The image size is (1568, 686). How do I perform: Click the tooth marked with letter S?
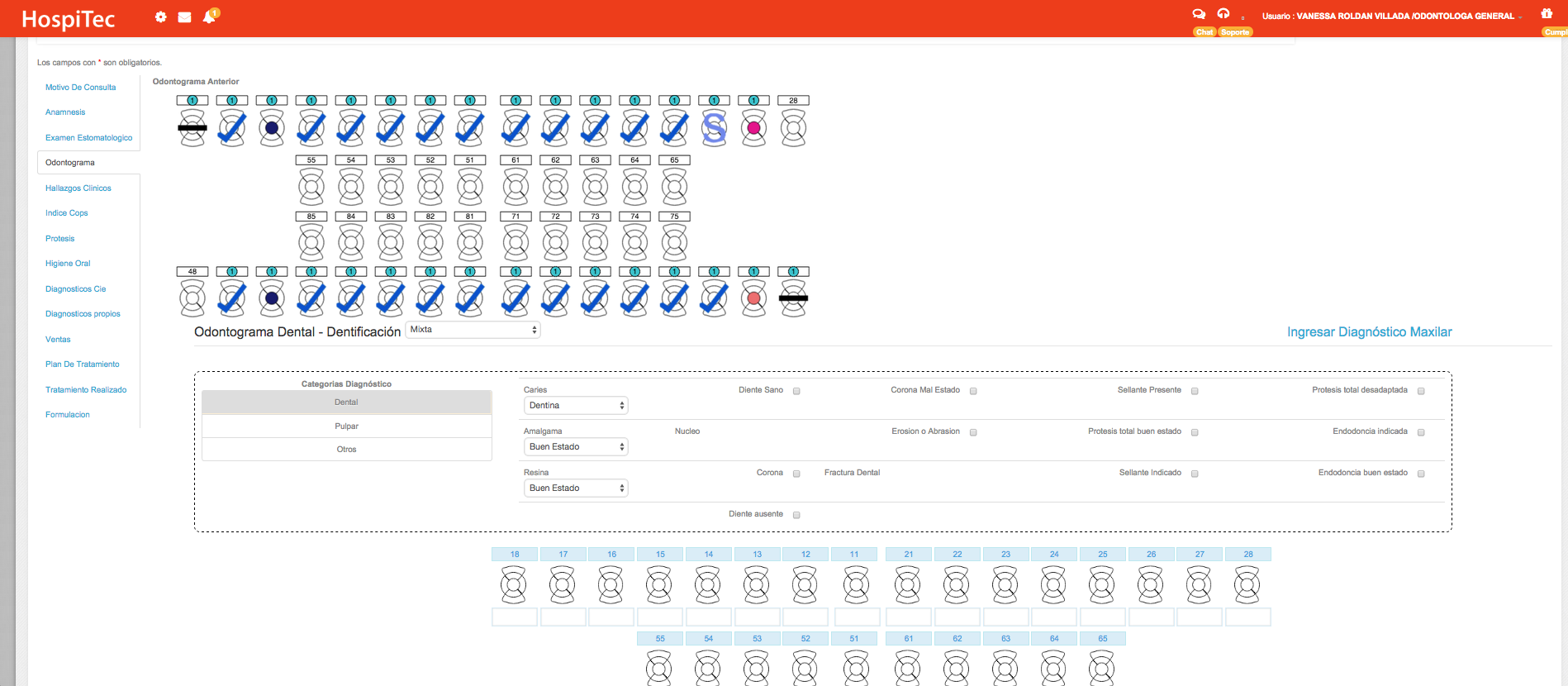(x=714, y=128)
